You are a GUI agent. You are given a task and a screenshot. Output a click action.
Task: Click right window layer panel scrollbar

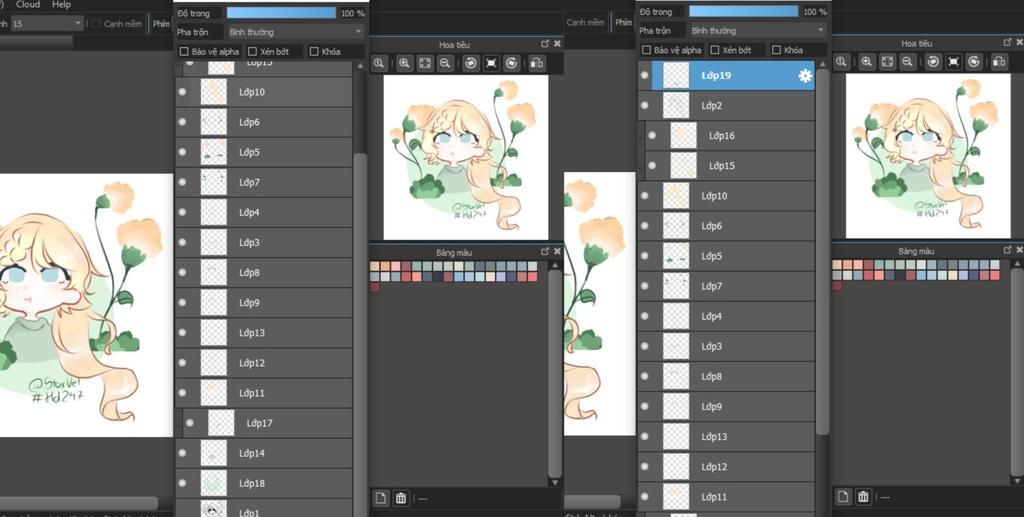point(822,251)
